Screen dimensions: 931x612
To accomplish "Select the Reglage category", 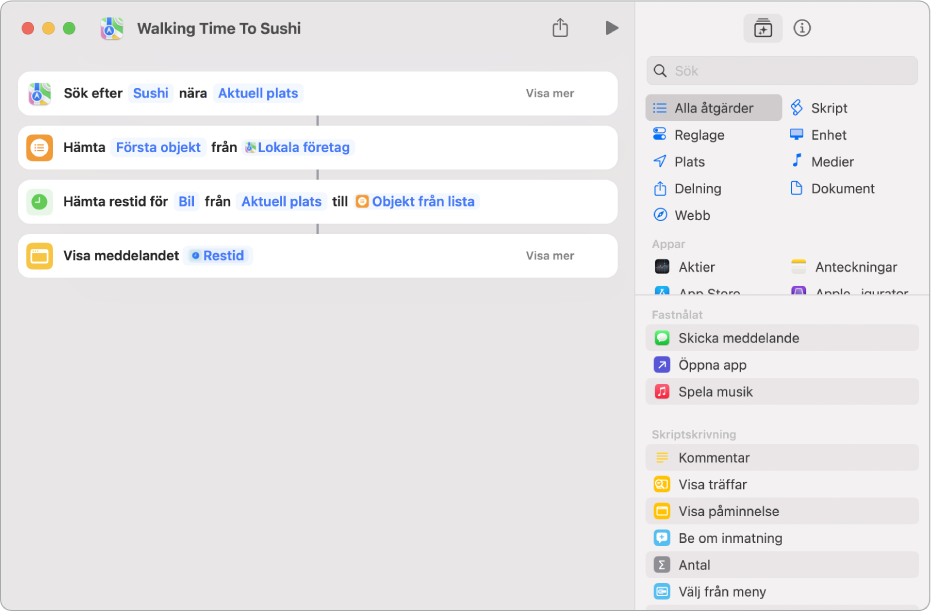I will click(x=689, y=135).
